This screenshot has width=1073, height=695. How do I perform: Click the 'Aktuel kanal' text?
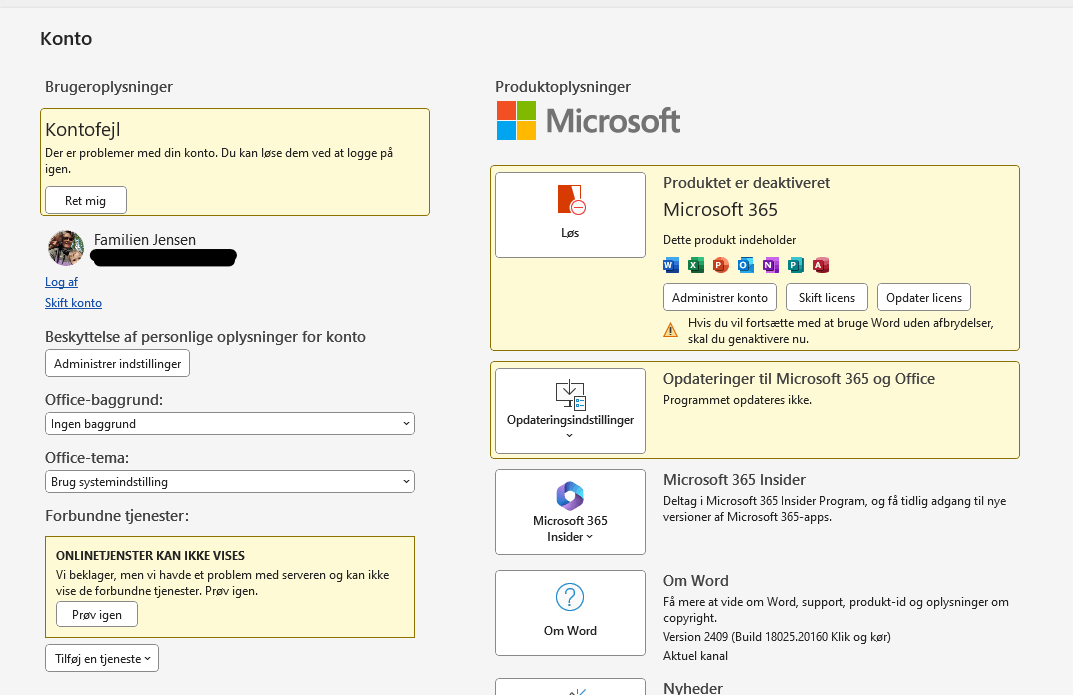(695, 655)
